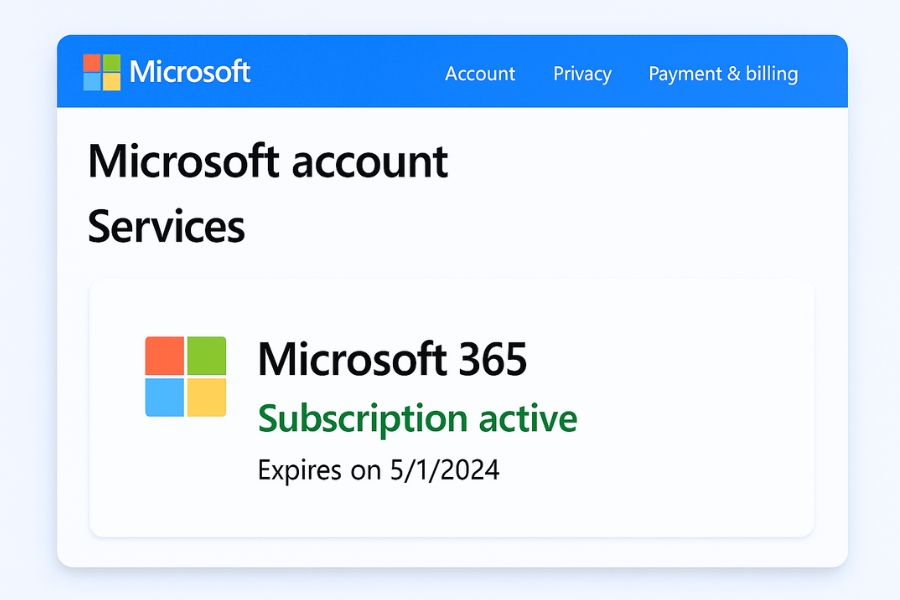Click the Expires on 5/1/2024 text

point(378,470)
